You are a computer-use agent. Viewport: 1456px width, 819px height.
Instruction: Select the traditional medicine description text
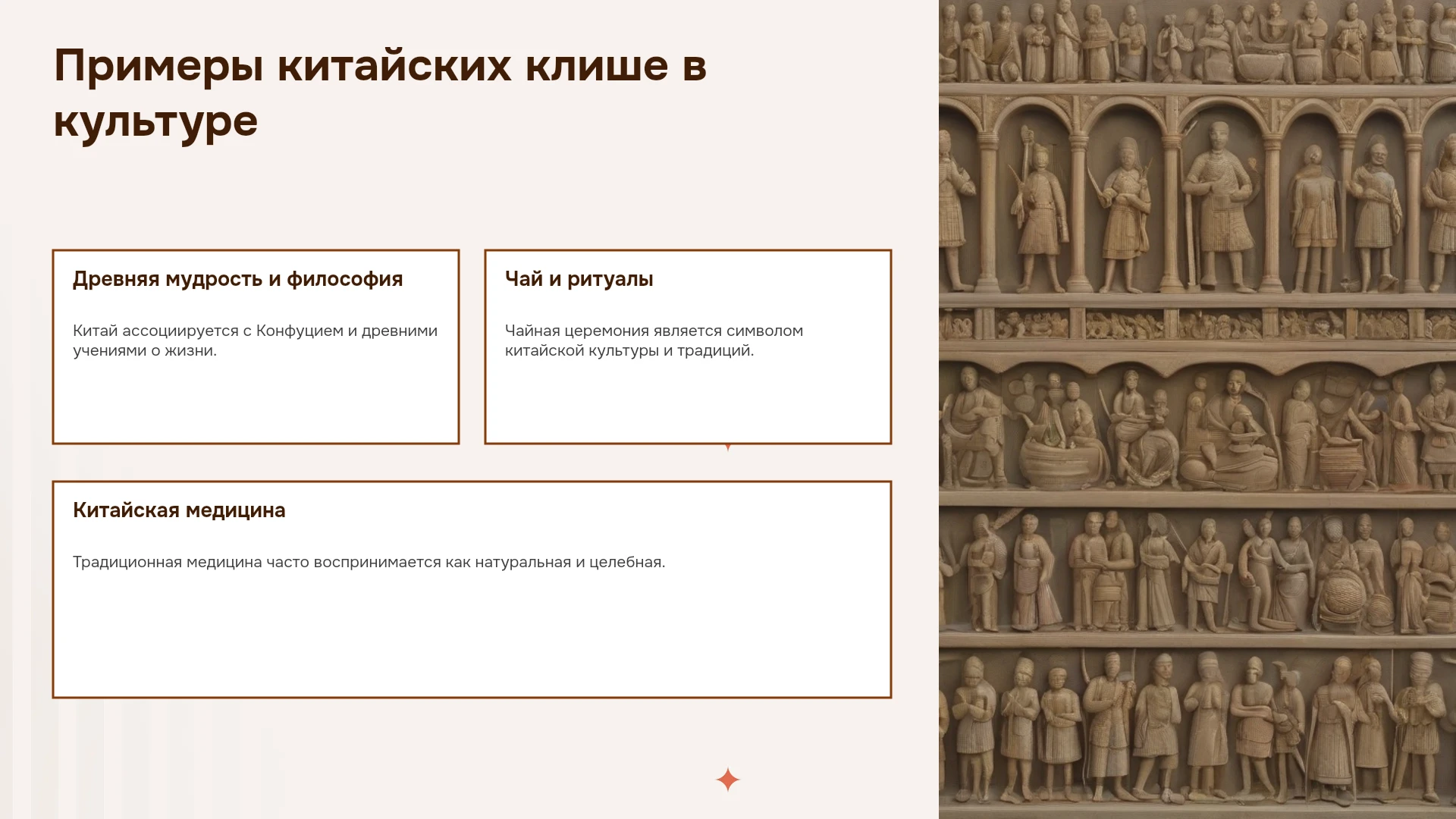[369, 562]
